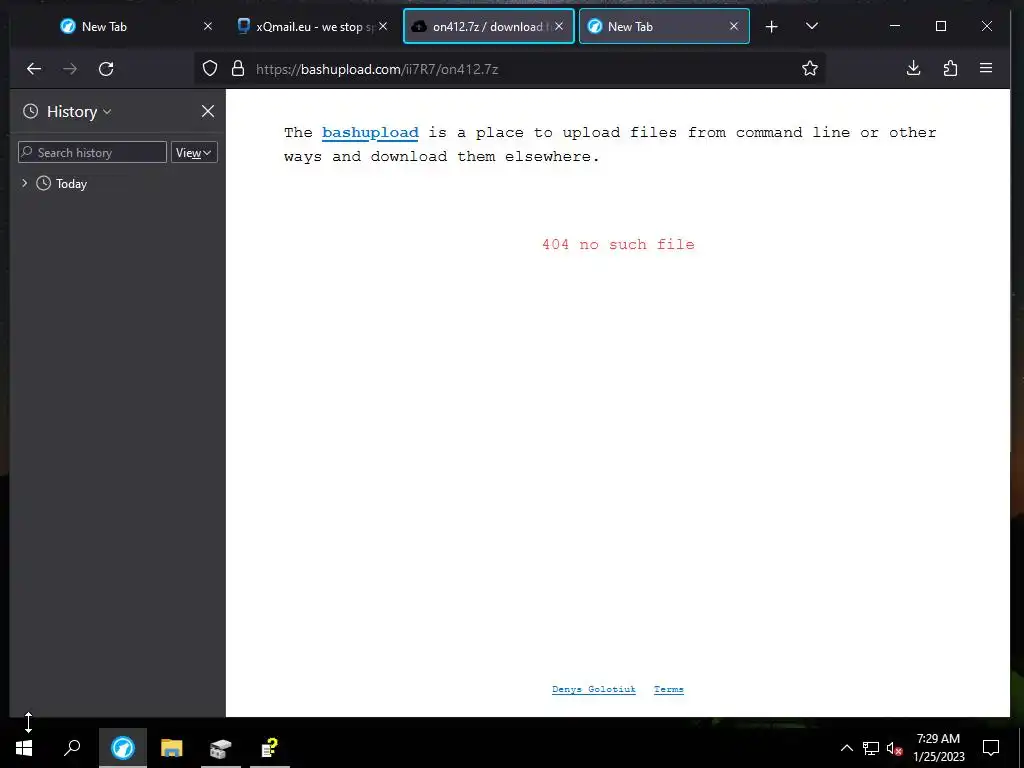1024x768 pixels.
Task: Click the browser taskbar icon
Action: pos(123,748)
